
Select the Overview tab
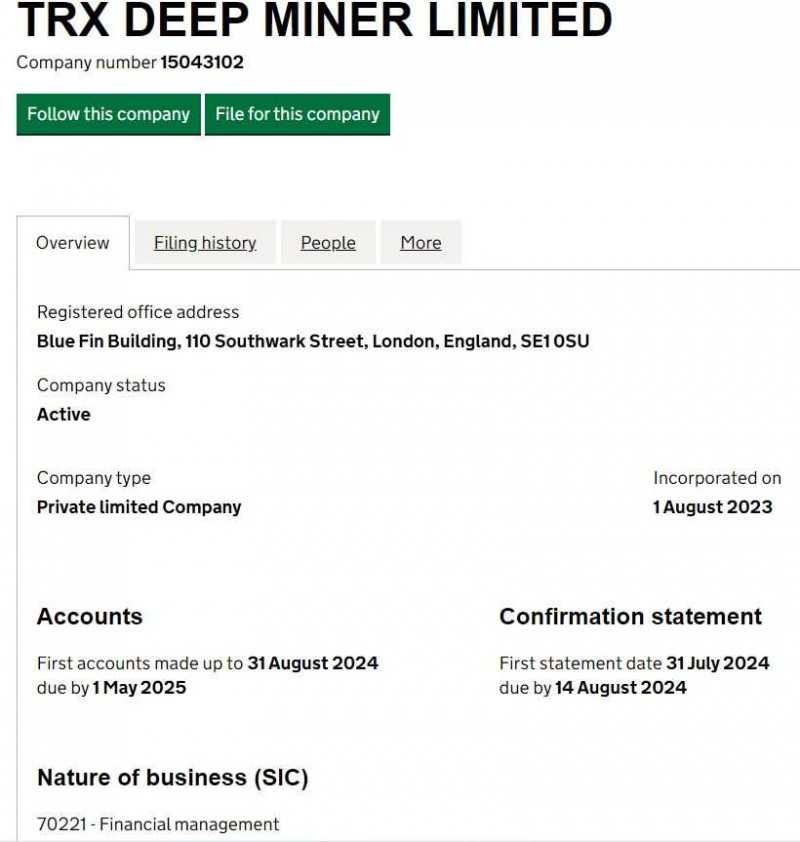[x=73, y=243]
